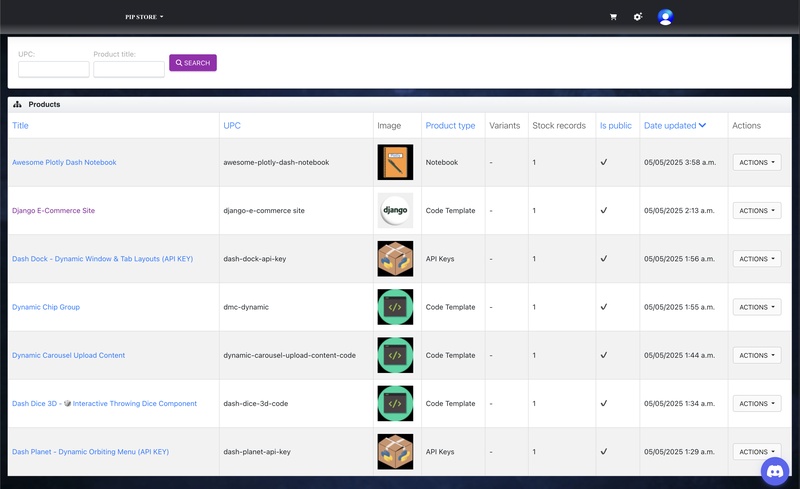
Task: Select UPC text dash-planet-api-key
Action: point(257,452)
